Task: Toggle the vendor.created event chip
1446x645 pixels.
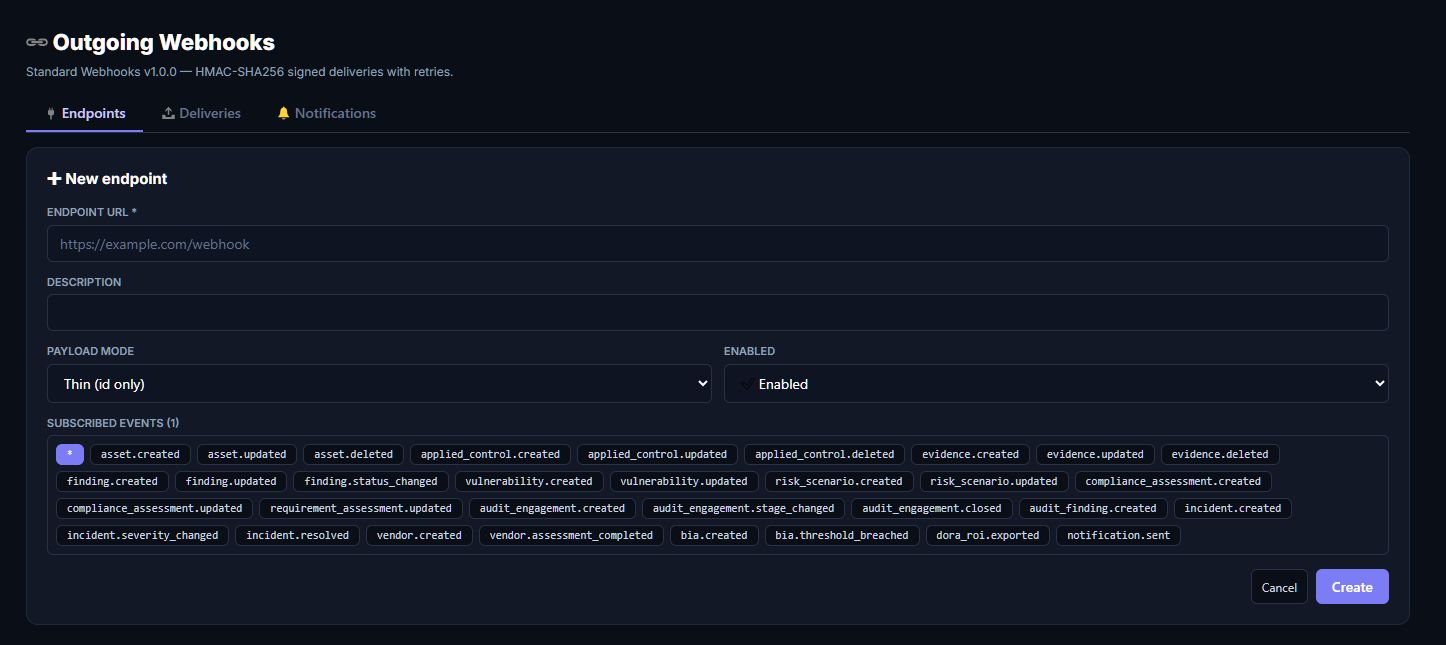Action: pyautogui.click(x=419, y=535)
